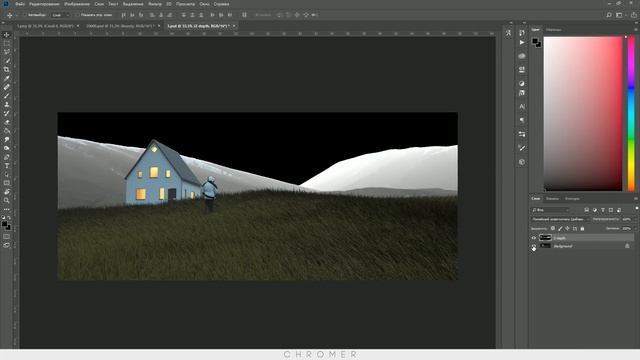Select the Path Selection tool
Image resolution: width=640 pixels, height=360 pixels.
(x=7, y=174)
